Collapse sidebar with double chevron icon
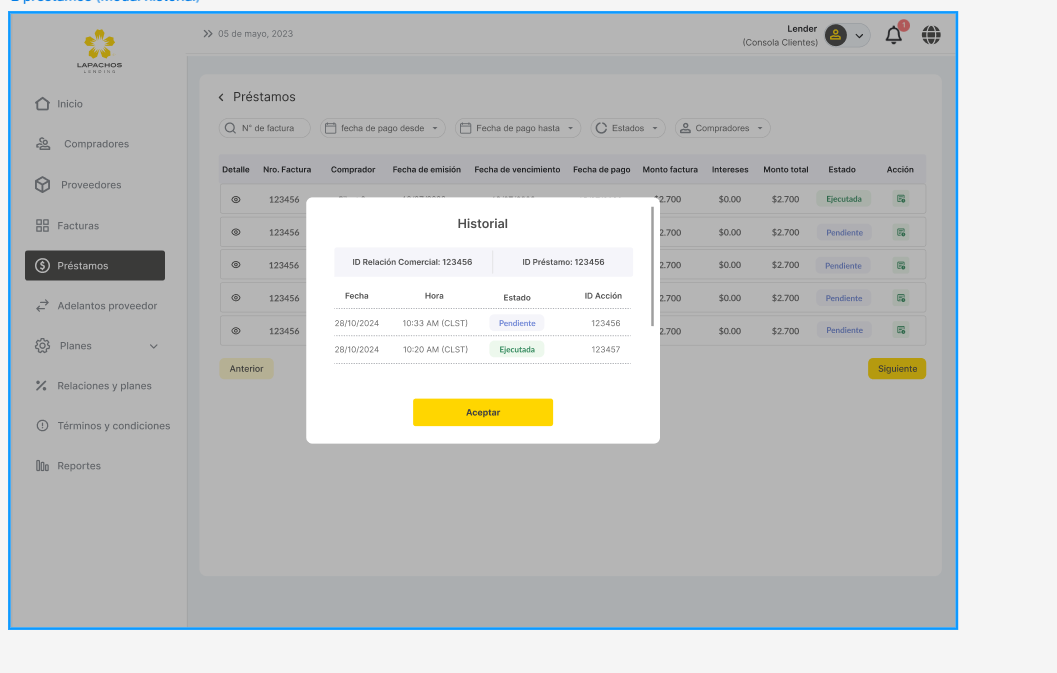The height and width of the screenshot is (673, 1057). point(208,34)
